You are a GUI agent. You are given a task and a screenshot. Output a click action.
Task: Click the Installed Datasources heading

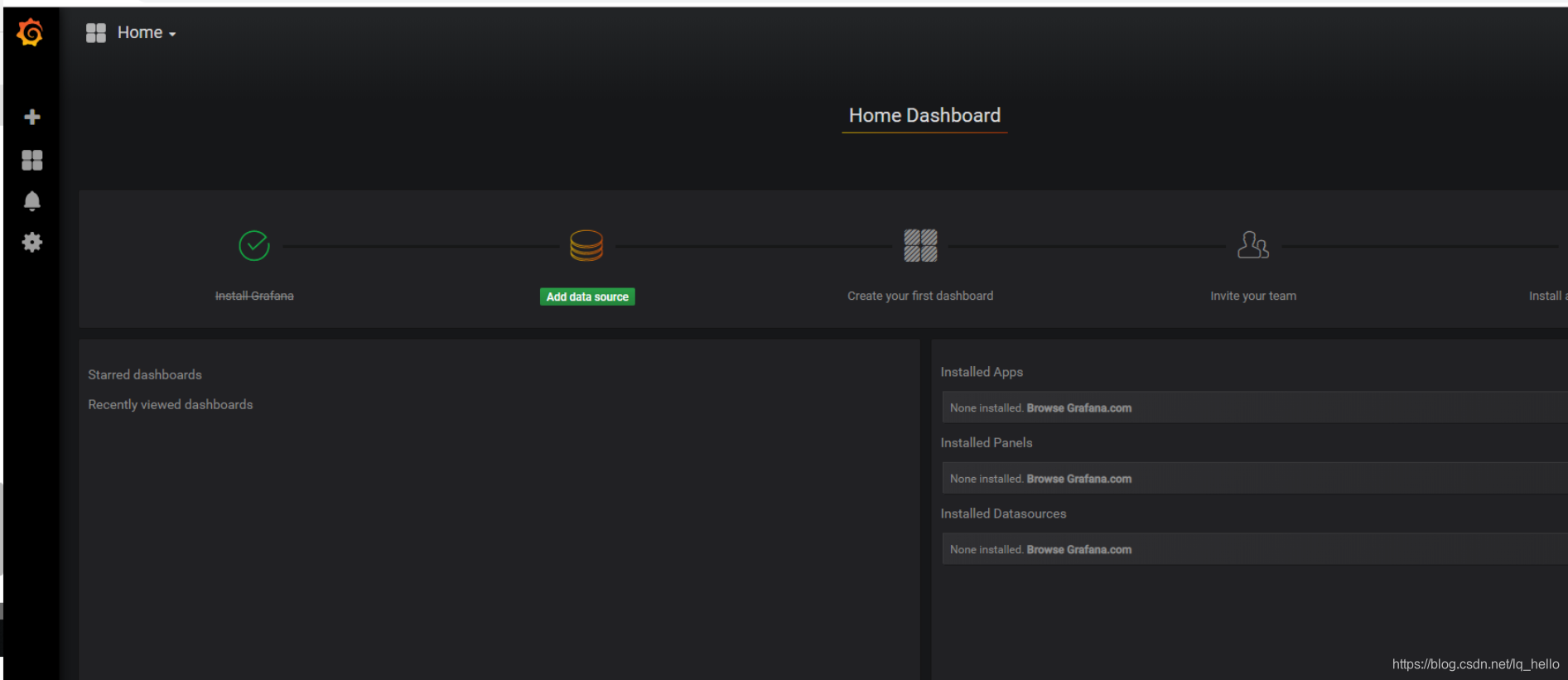tap(1003, 514)
